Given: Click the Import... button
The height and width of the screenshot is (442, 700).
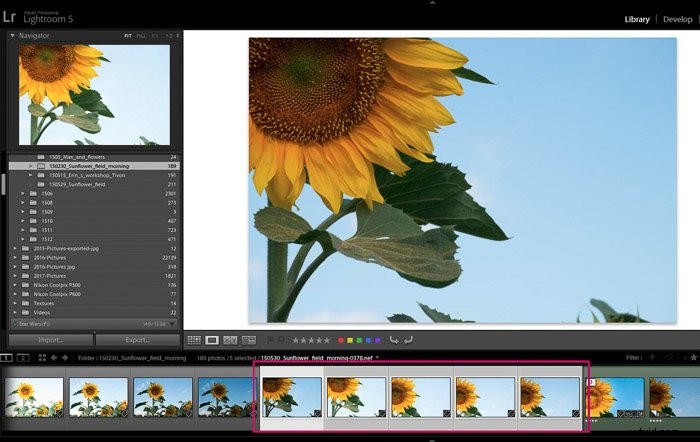Looking at the screenshot, I should click(x=50, y=340).
